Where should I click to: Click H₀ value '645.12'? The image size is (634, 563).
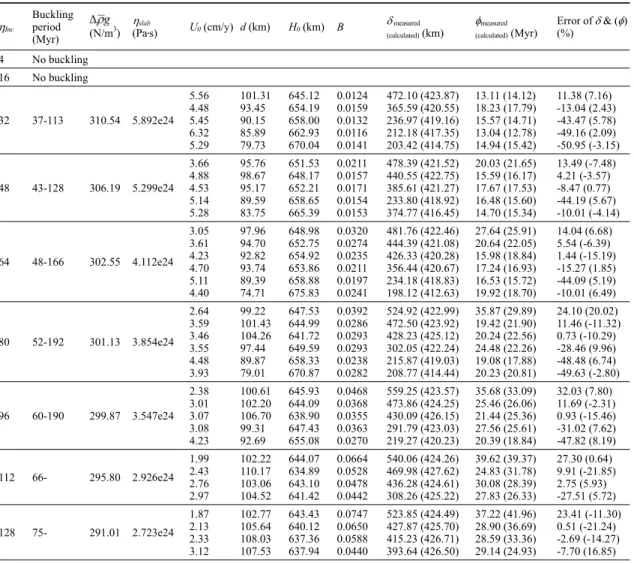[304, 96]
